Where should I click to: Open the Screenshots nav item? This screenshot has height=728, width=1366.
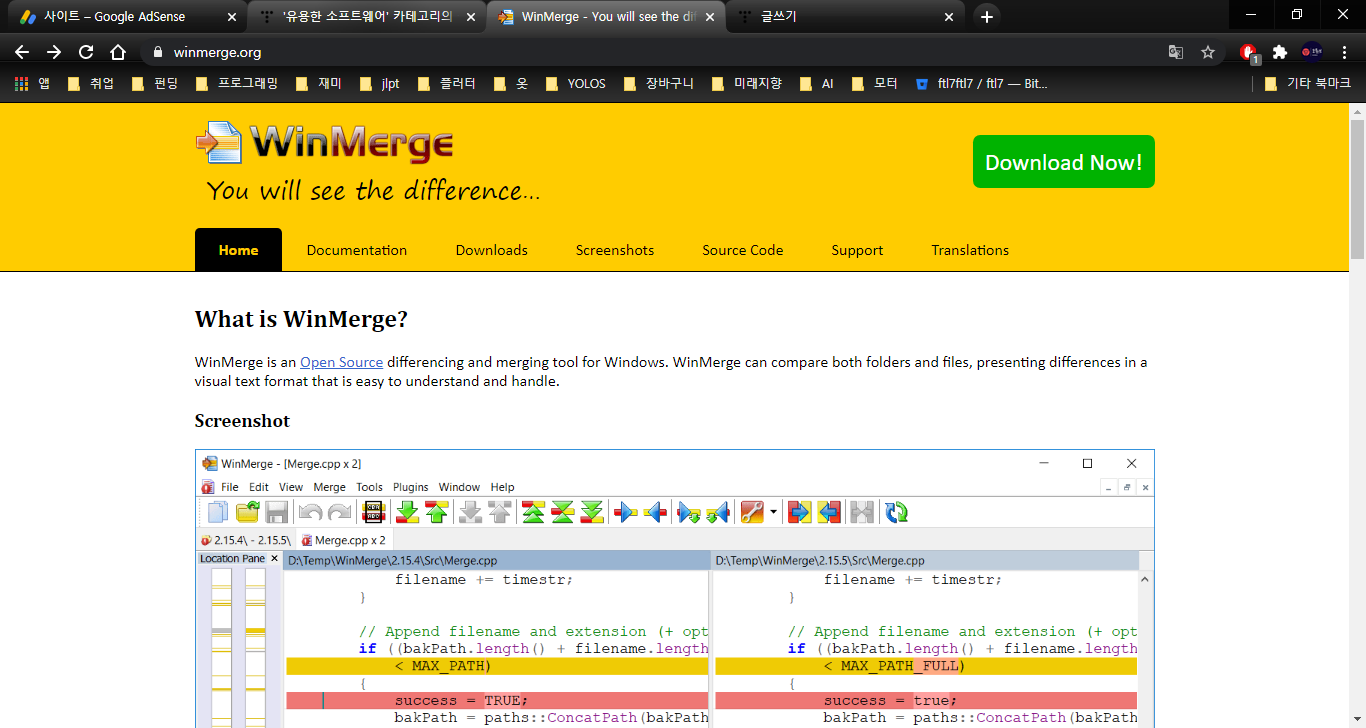(615, 250)
